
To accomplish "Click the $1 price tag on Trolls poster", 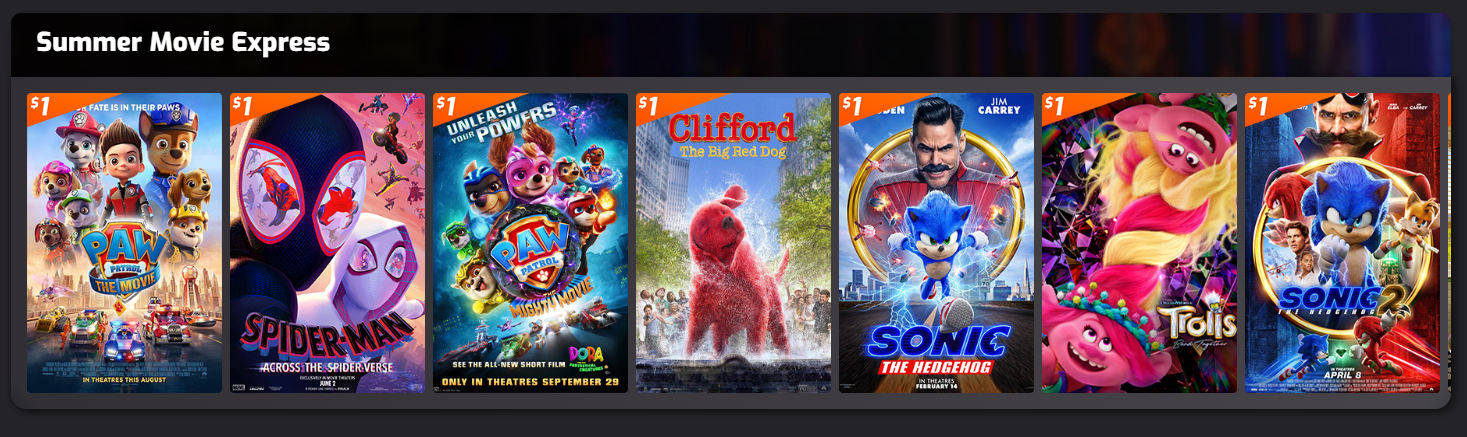I will click(1055, 104).
